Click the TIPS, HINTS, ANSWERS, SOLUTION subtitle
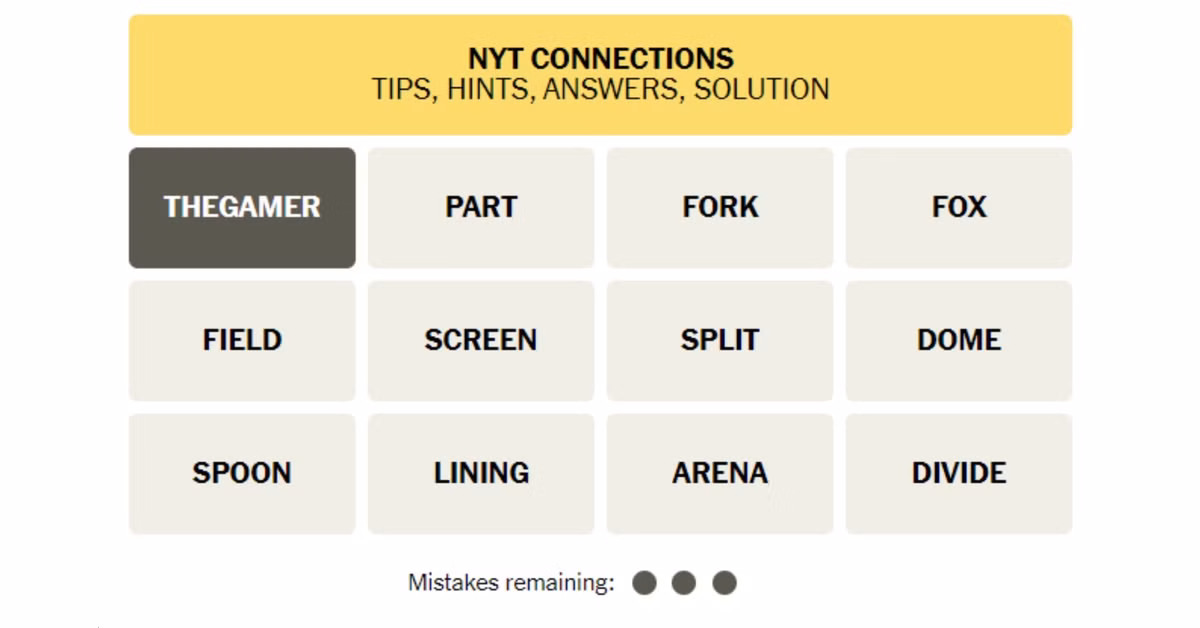 (x=600, y=90)
